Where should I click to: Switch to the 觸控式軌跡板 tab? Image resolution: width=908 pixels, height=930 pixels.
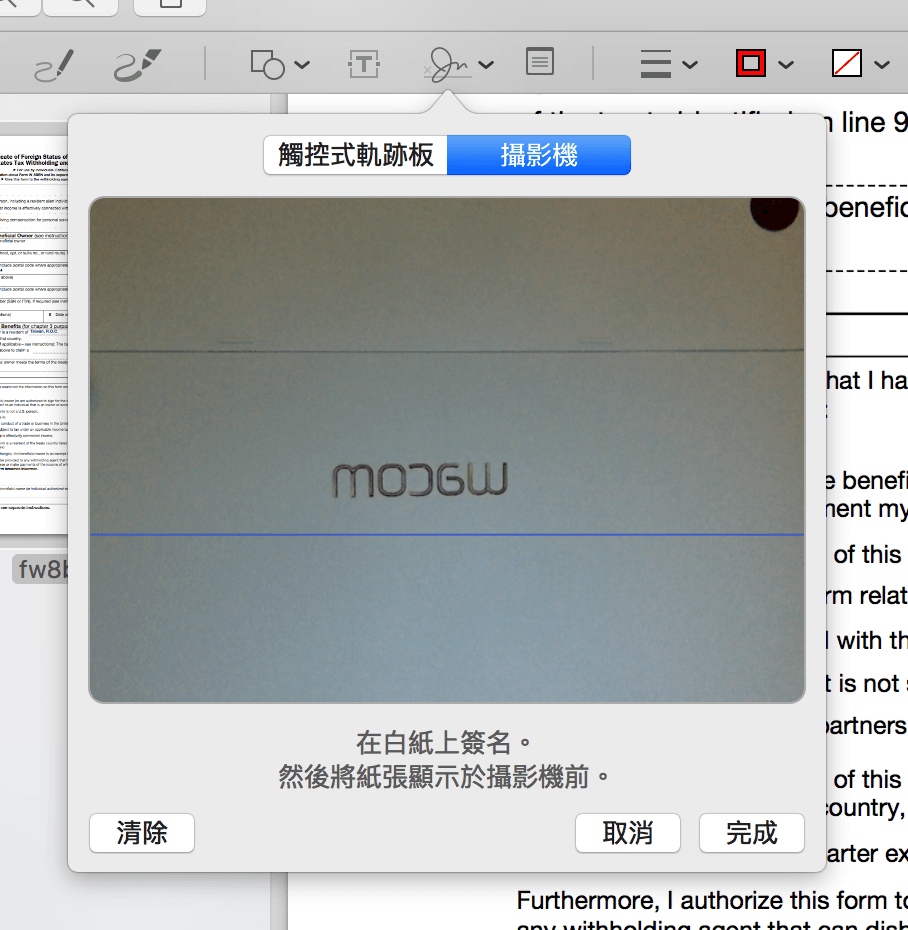pyautogui.click(x=356, y=155)
